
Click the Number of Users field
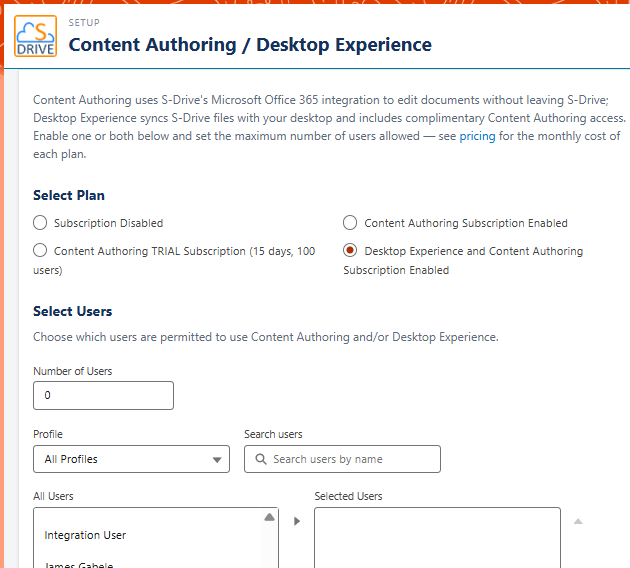pos(103,395)
